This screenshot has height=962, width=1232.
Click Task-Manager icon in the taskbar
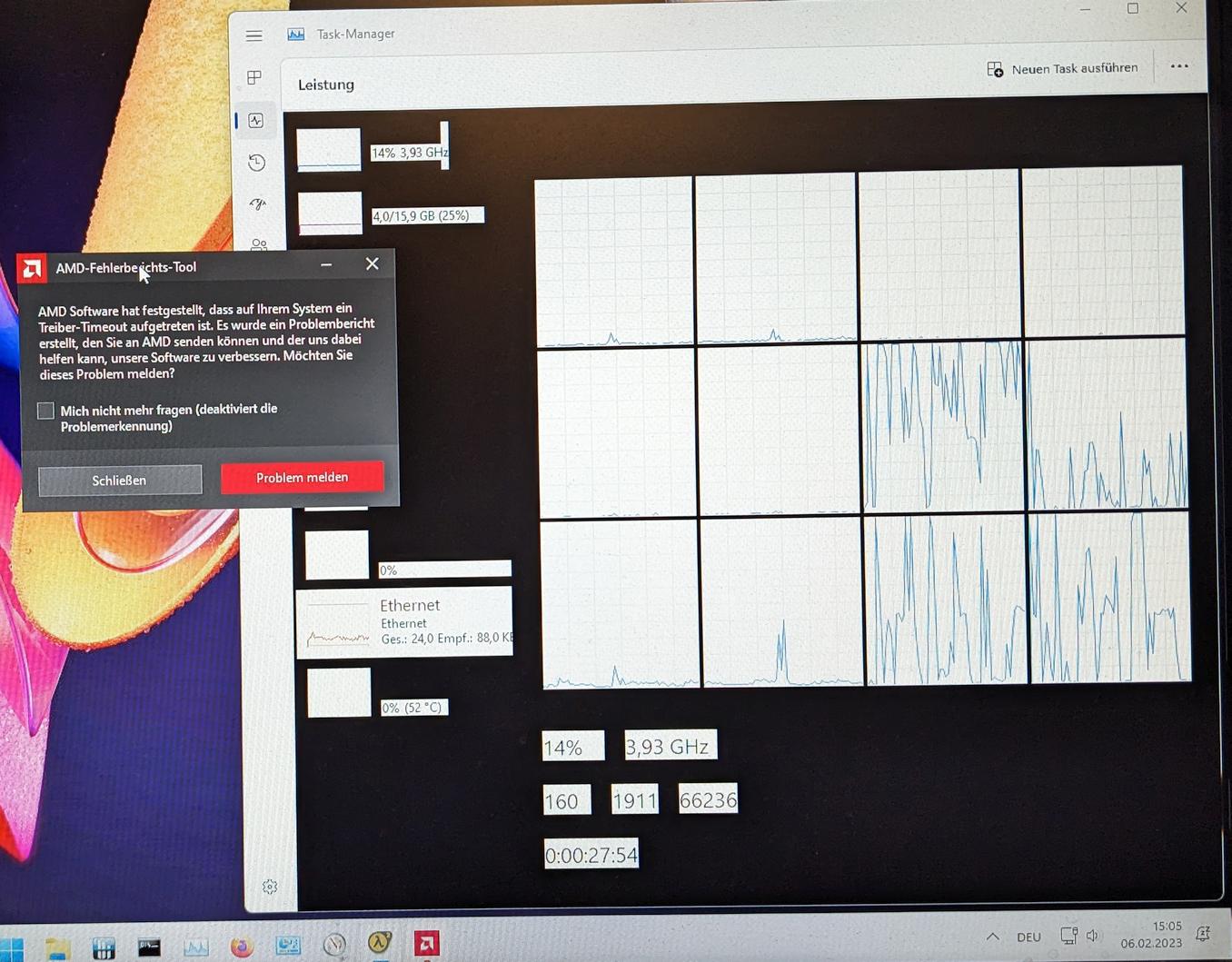(195, 947)
